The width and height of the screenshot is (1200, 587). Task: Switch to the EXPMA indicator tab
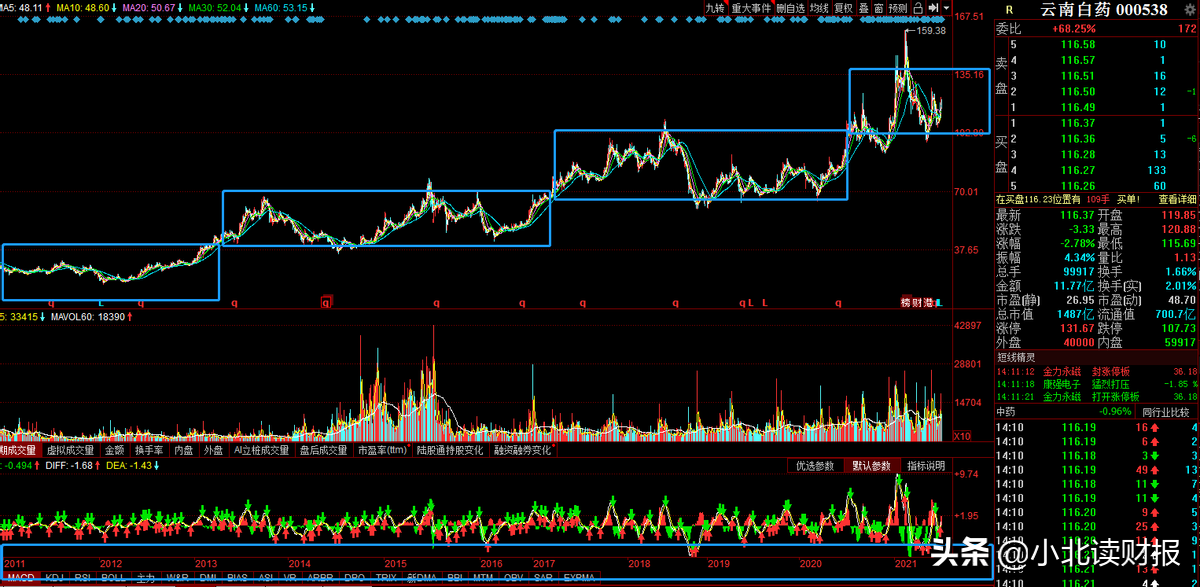579,578
